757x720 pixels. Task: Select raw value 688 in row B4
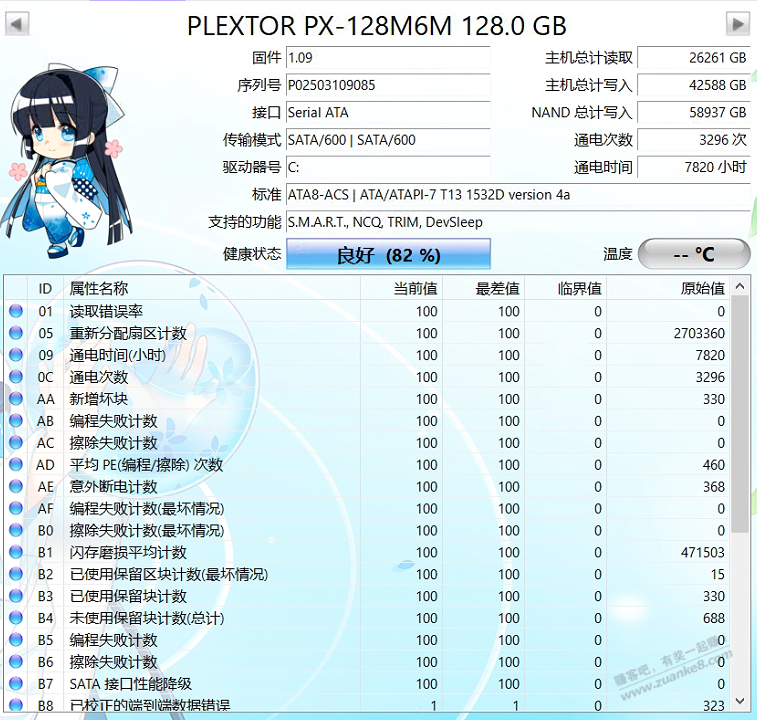pos(714,618)
